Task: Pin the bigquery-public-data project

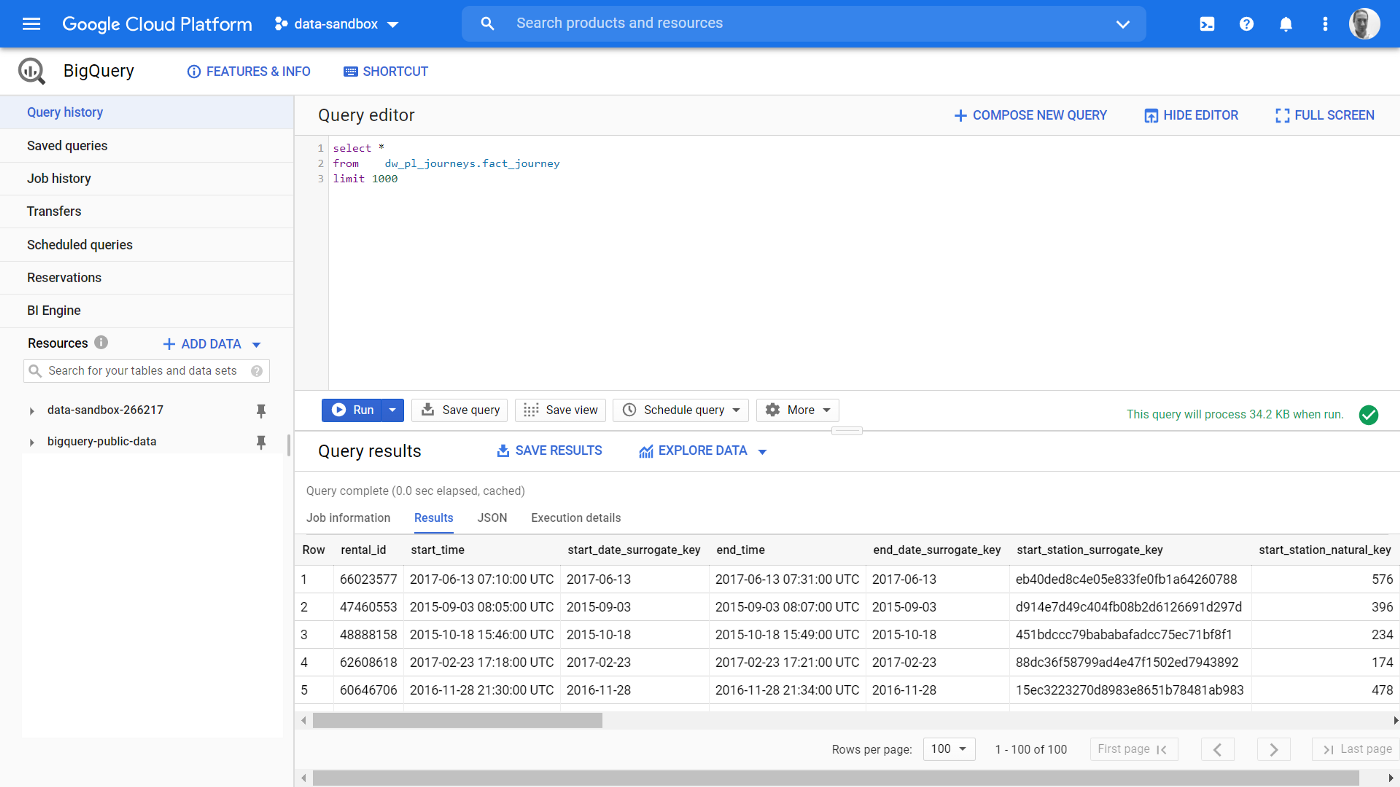Action: [261, 442]
